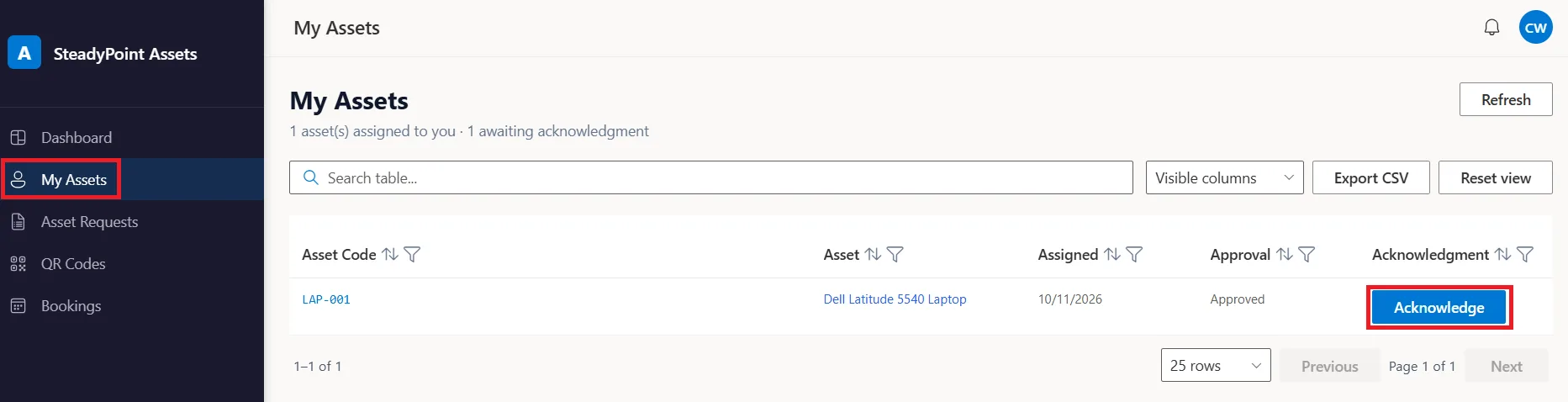Select My Assets in sidebar
The width and height of the screenshot is (1568, 402).
pyautogui.click(x=132, y=179)
